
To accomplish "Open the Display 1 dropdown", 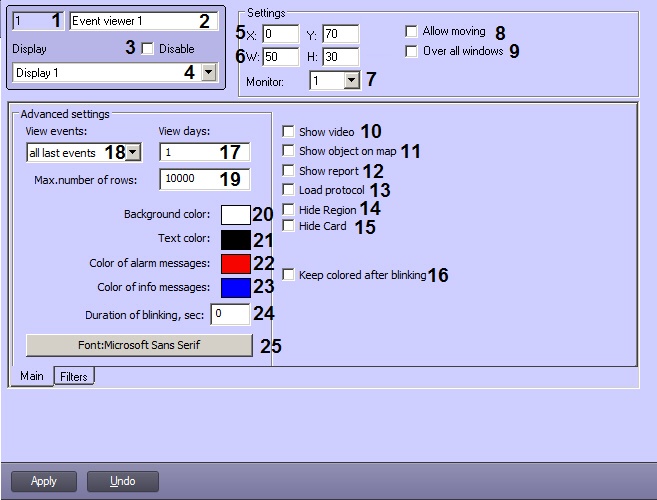I will pyautogui.click(x=208, y=73).
